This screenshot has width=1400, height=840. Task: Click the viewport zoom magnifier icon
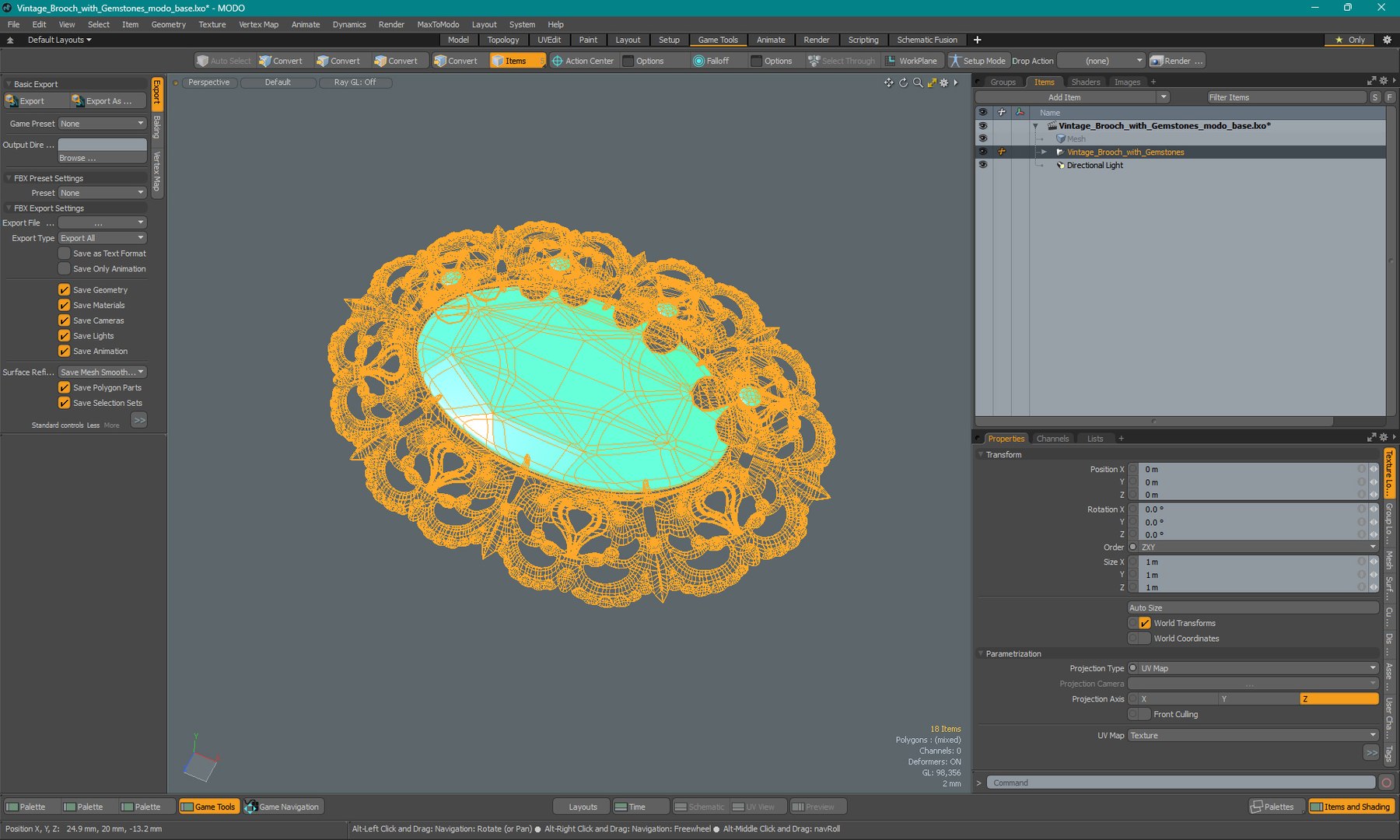(918, 82)
